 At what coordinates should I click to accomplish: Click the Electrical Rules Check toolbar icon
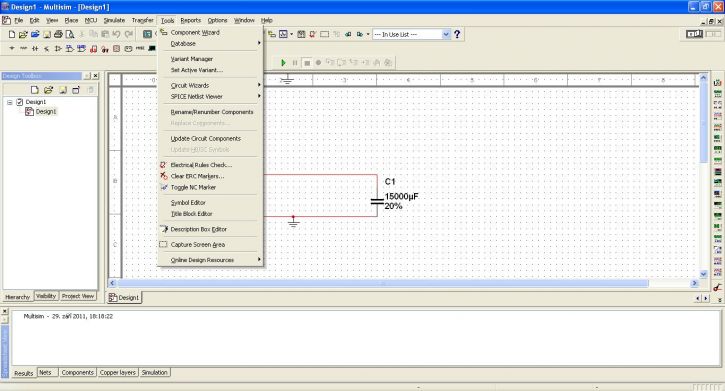[x=313, y=34]
